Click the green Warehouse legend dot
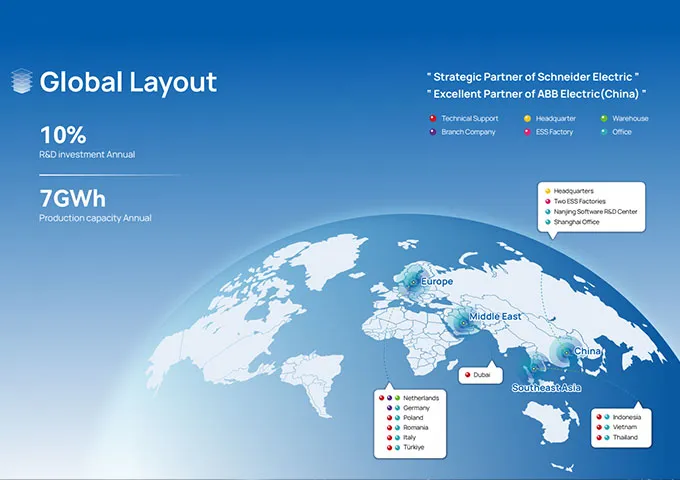Screen dimensions: 680x480 604,118
